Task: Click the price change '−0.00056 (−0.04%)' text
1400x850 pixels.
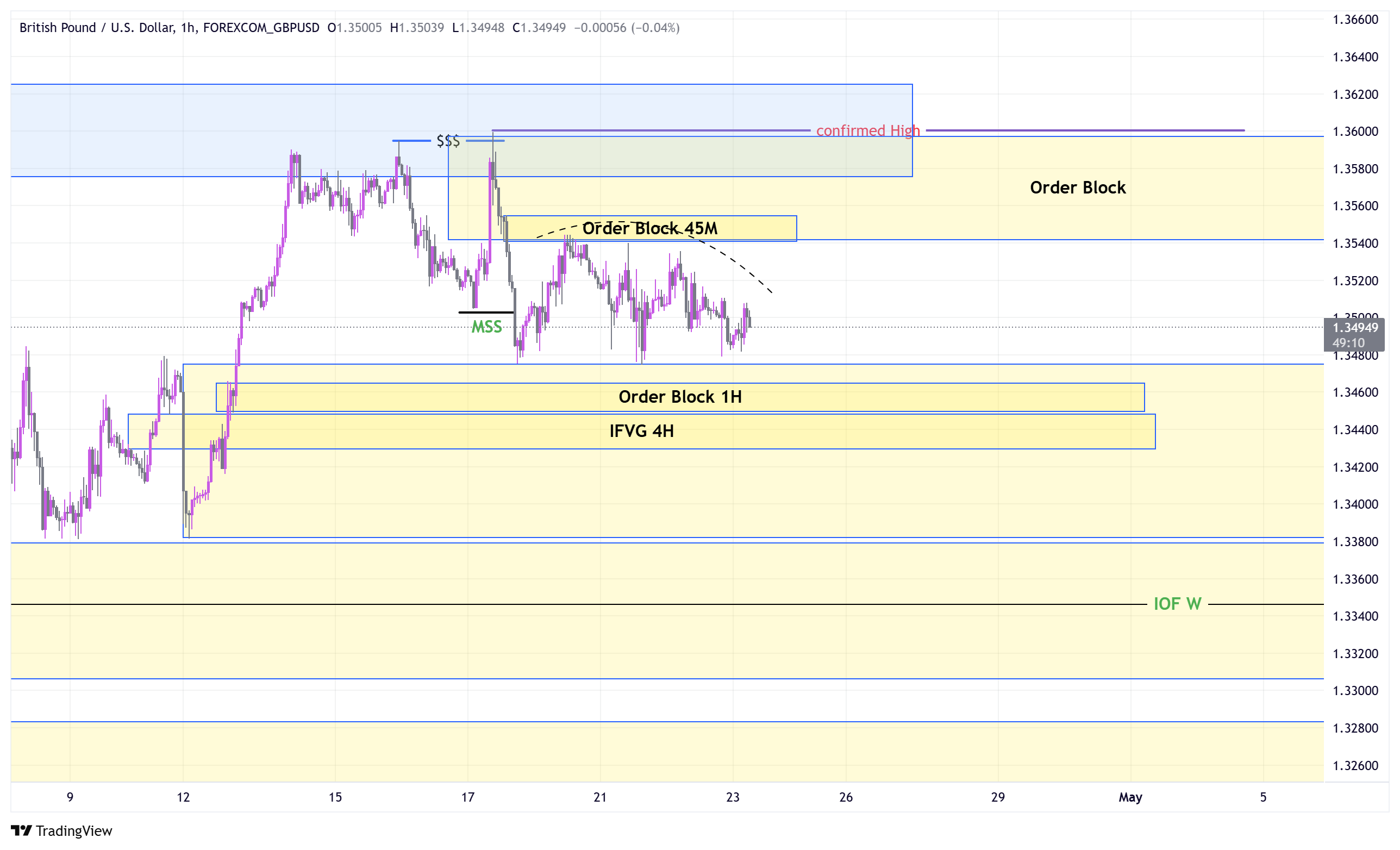Action: pyautogui.click(x=627, y=28)
